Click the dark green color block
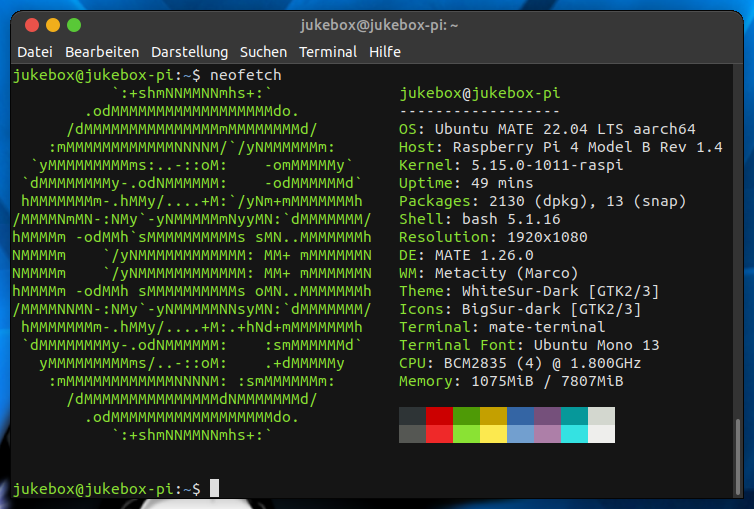Viewport: 754px width, 509px height. (466, 416)
